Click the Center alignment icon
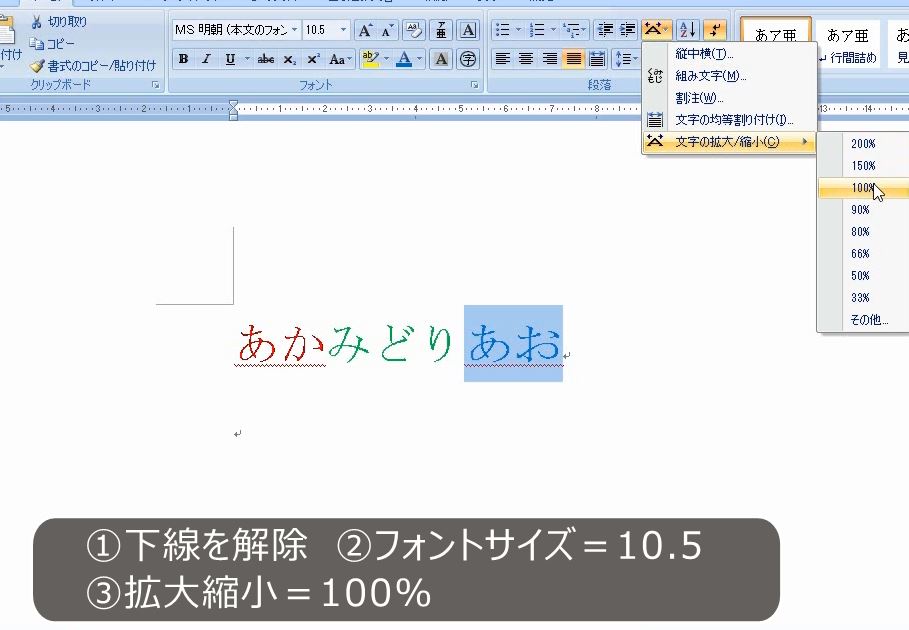The height and width of the screenshot is (630, 909). [526, 59]
